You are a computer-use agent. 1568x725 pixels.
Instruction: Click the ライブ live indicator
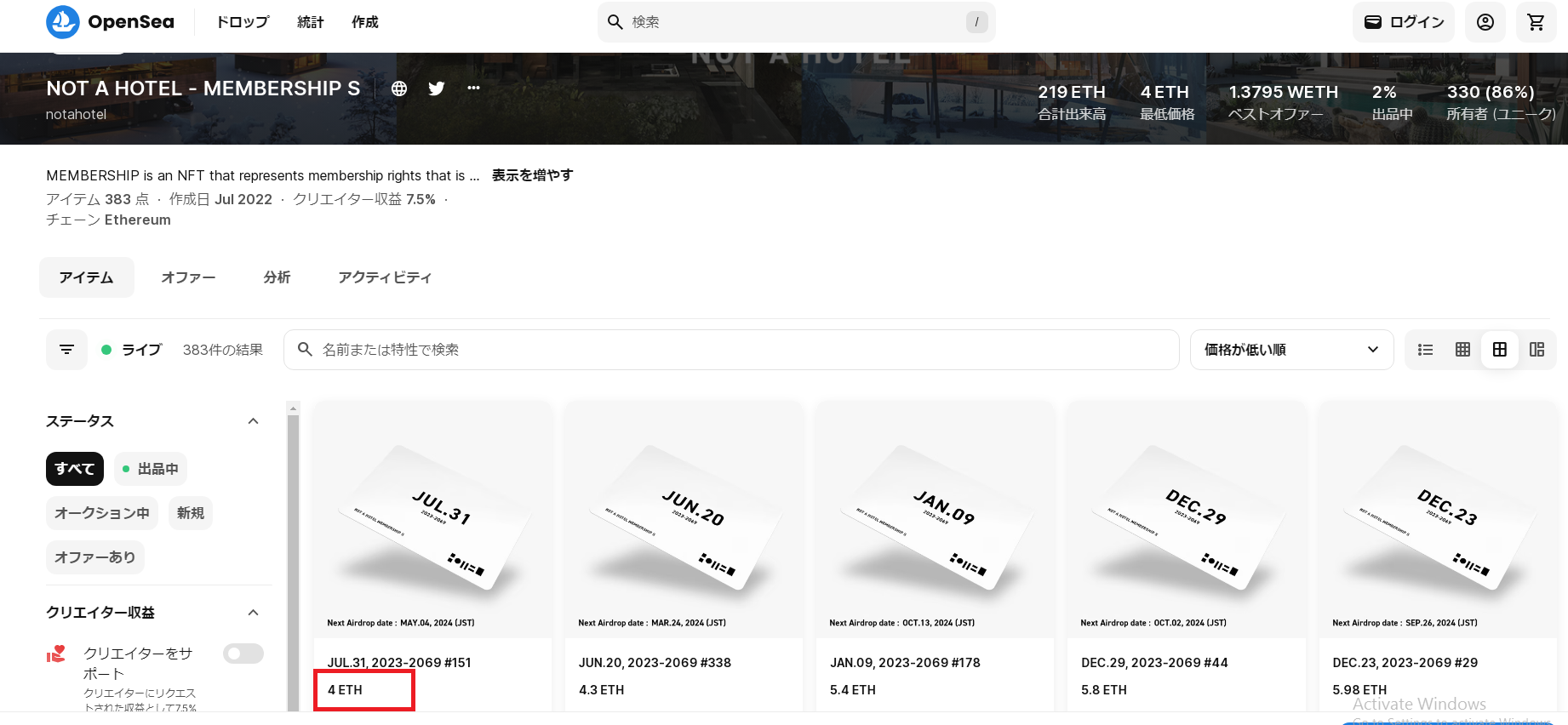(x=131, y=350)
